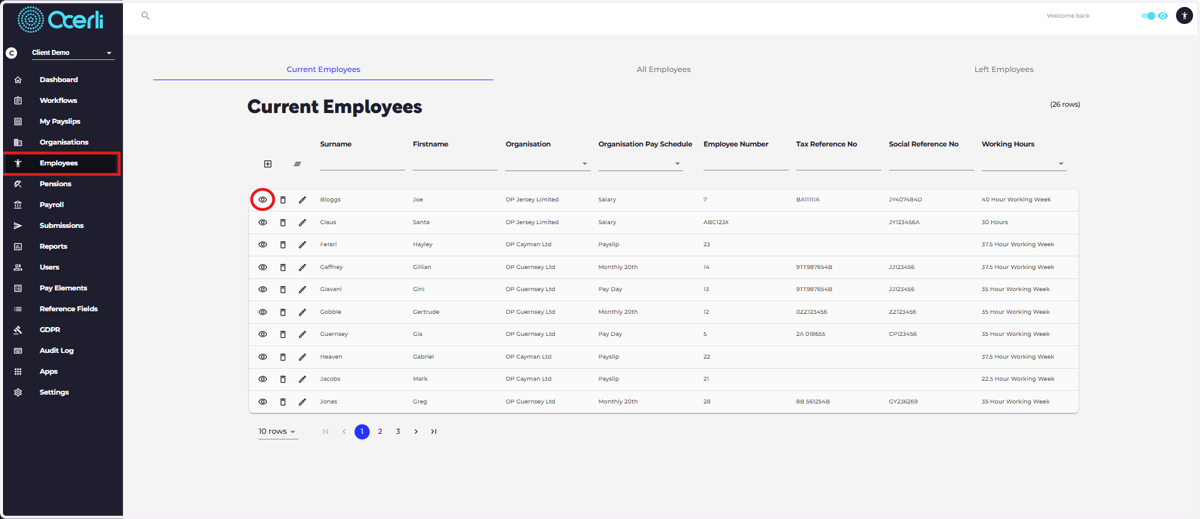Click the search magnifier icon
Viewport: 1200px width, 519px height.
(x=145, y=16)
